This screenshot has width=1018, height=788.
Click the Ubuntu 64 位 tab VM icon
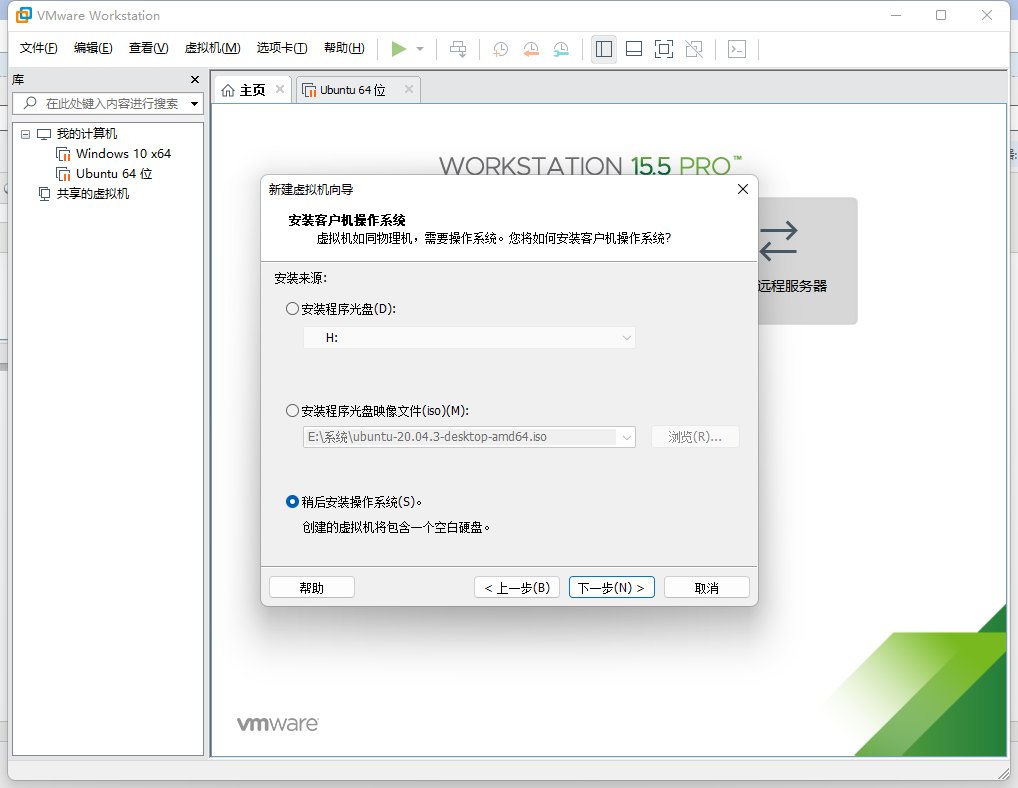[309, 90]
